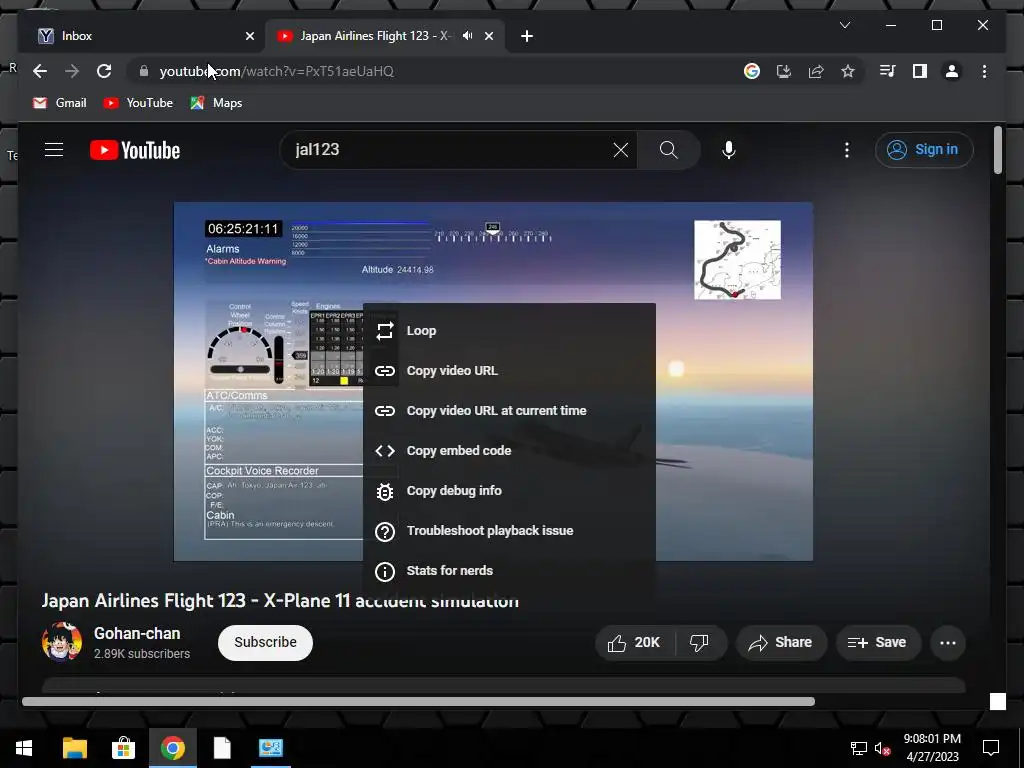Click the route map in video

(x=737, y=260)
